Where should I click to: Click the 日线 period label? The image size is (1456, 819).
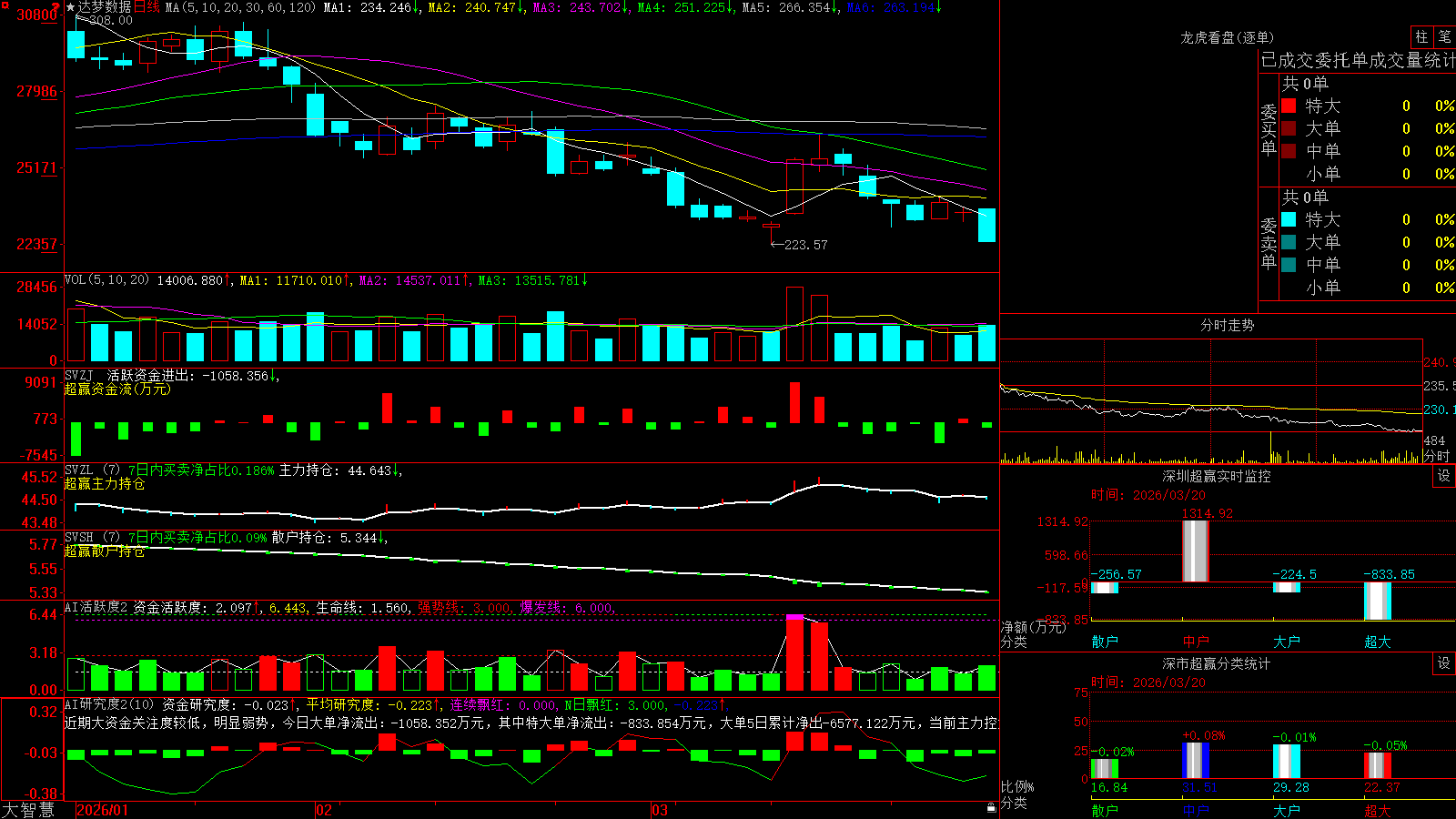click(147, 7)
